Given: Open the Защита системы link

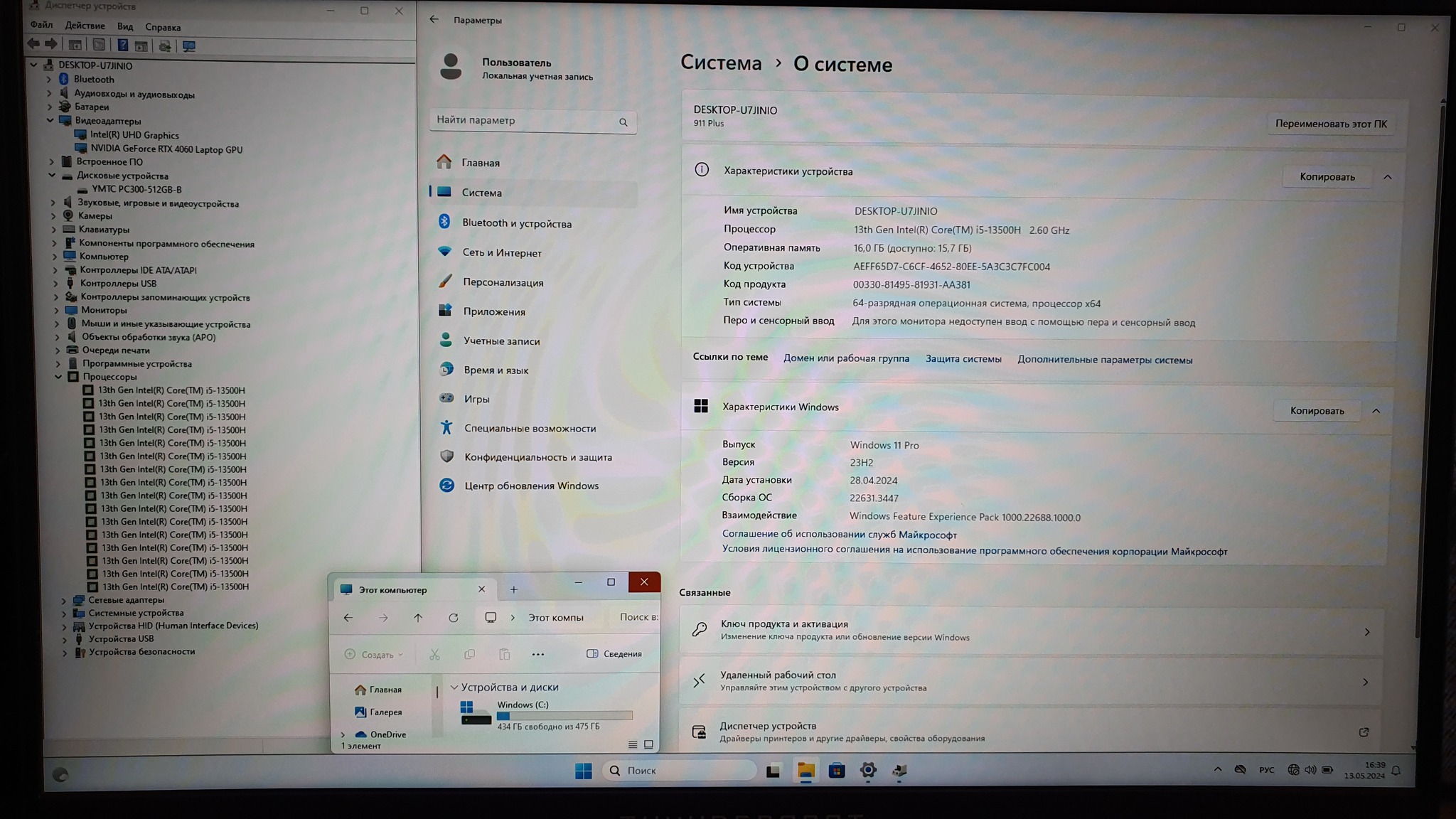Looking at the screenshot, I should click(x=963, y=359).
